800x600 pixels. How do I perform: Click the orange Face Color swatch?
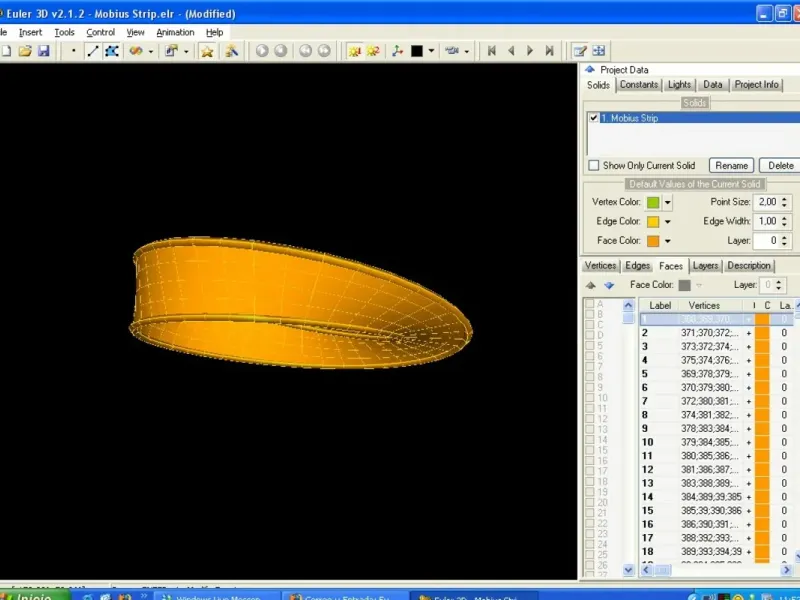pyautogui.click(x=653, y=241)
